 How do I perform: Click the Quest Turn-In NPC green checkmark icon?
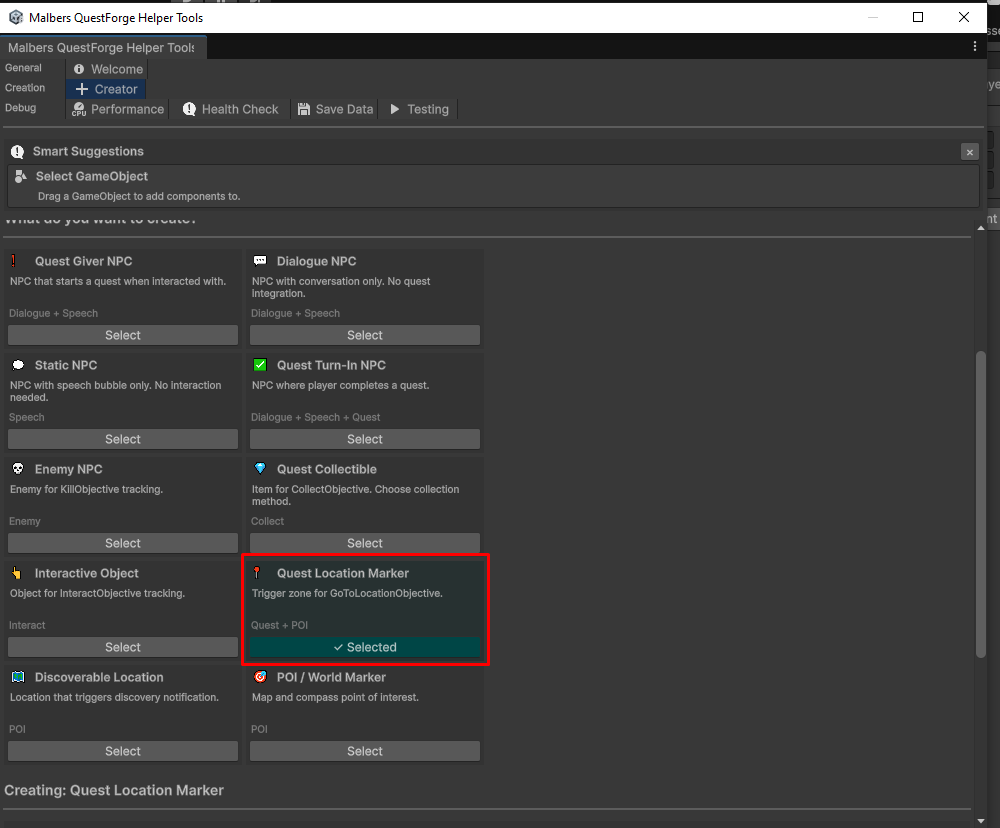[x=260, y=365]
